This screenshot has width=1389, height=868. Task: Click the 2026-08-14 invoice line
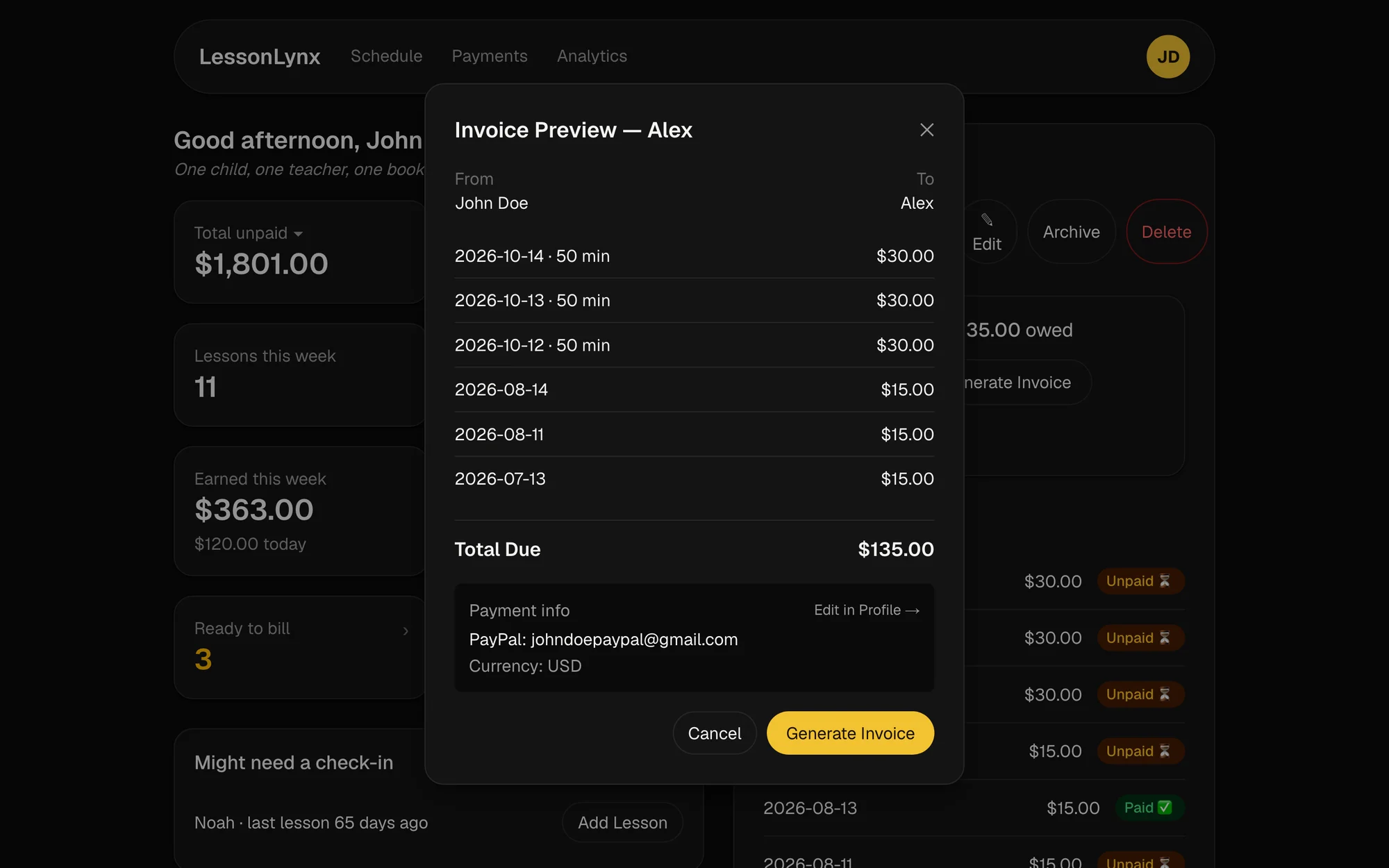pos(694,390)
